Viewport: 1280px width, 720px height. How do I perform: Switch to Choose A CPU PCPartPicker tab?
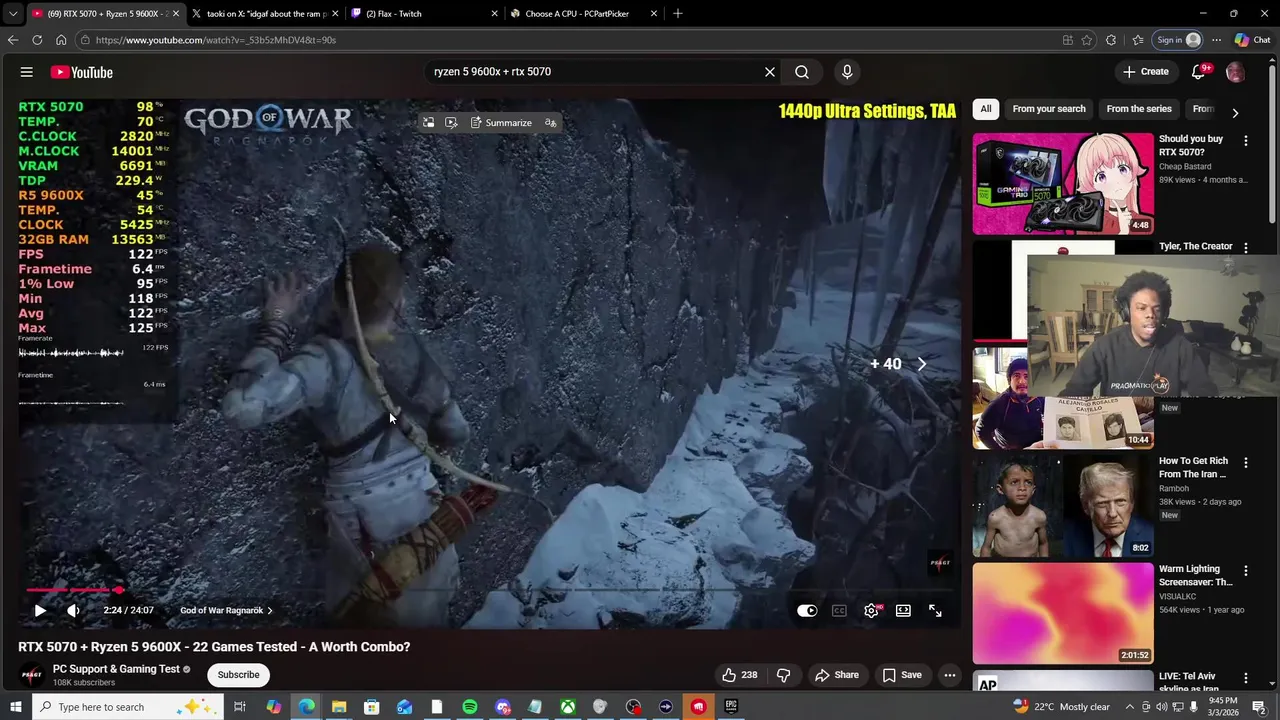583,14
